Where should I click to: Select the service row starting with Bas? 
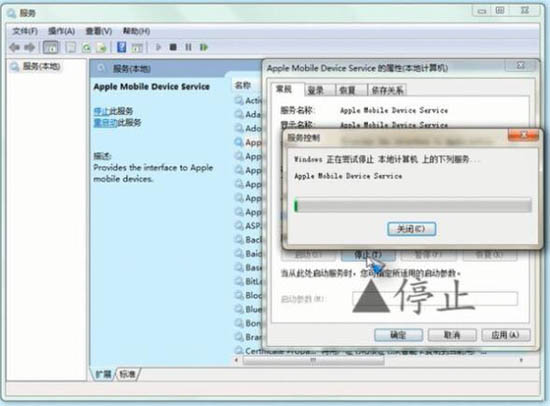pos(249,267)
